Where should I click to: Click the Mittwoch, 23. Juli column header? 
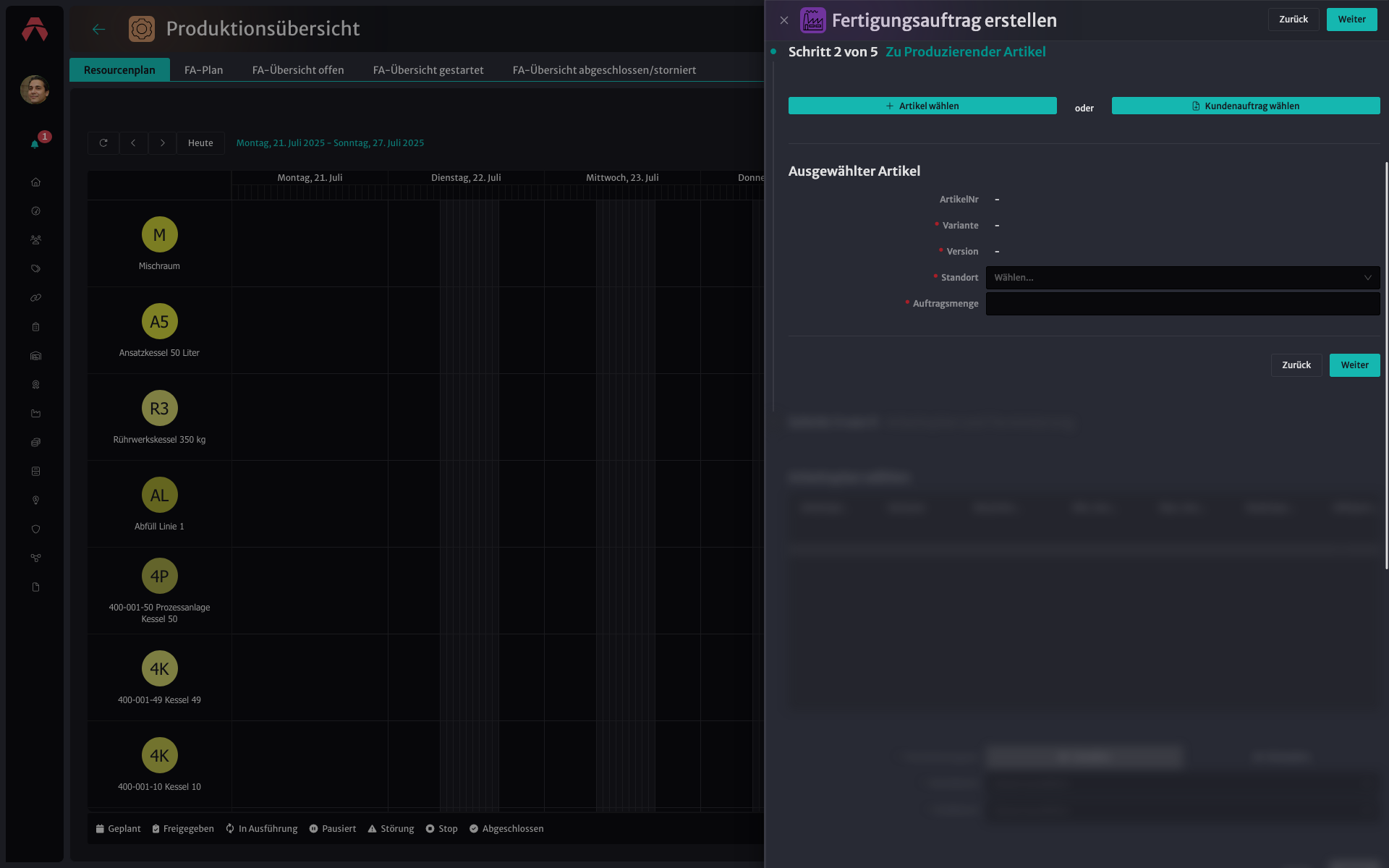click(x=622, y=178)
